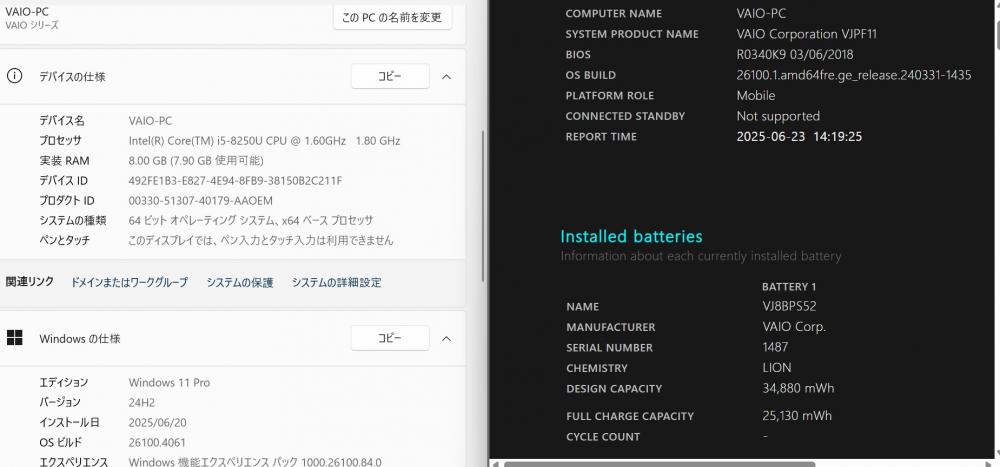Select the battery report OS BUILD value
Screen dimensions: 1000x467
[854, 75]
